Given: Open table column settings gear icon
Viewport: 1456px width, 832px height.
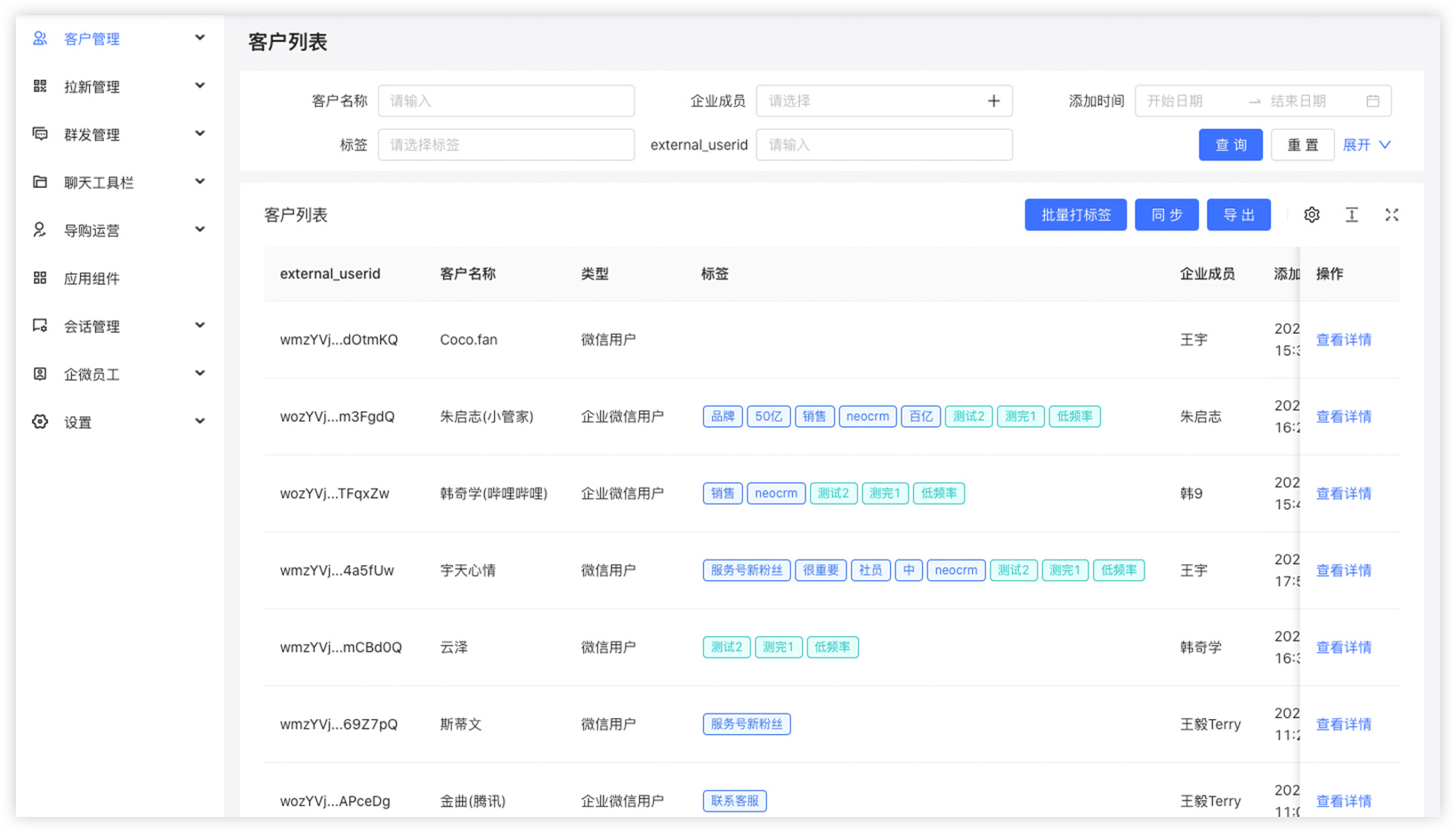Looking at the screenshot, I should 1312,215.
